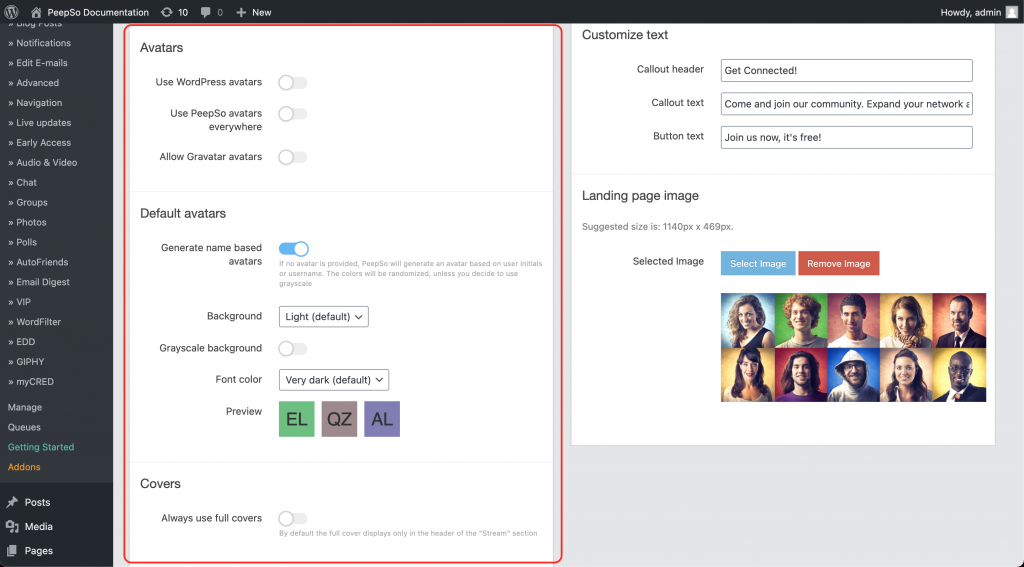
Task: Open Getting Started in sidebar menu
Action: click(x=41, y=447)
